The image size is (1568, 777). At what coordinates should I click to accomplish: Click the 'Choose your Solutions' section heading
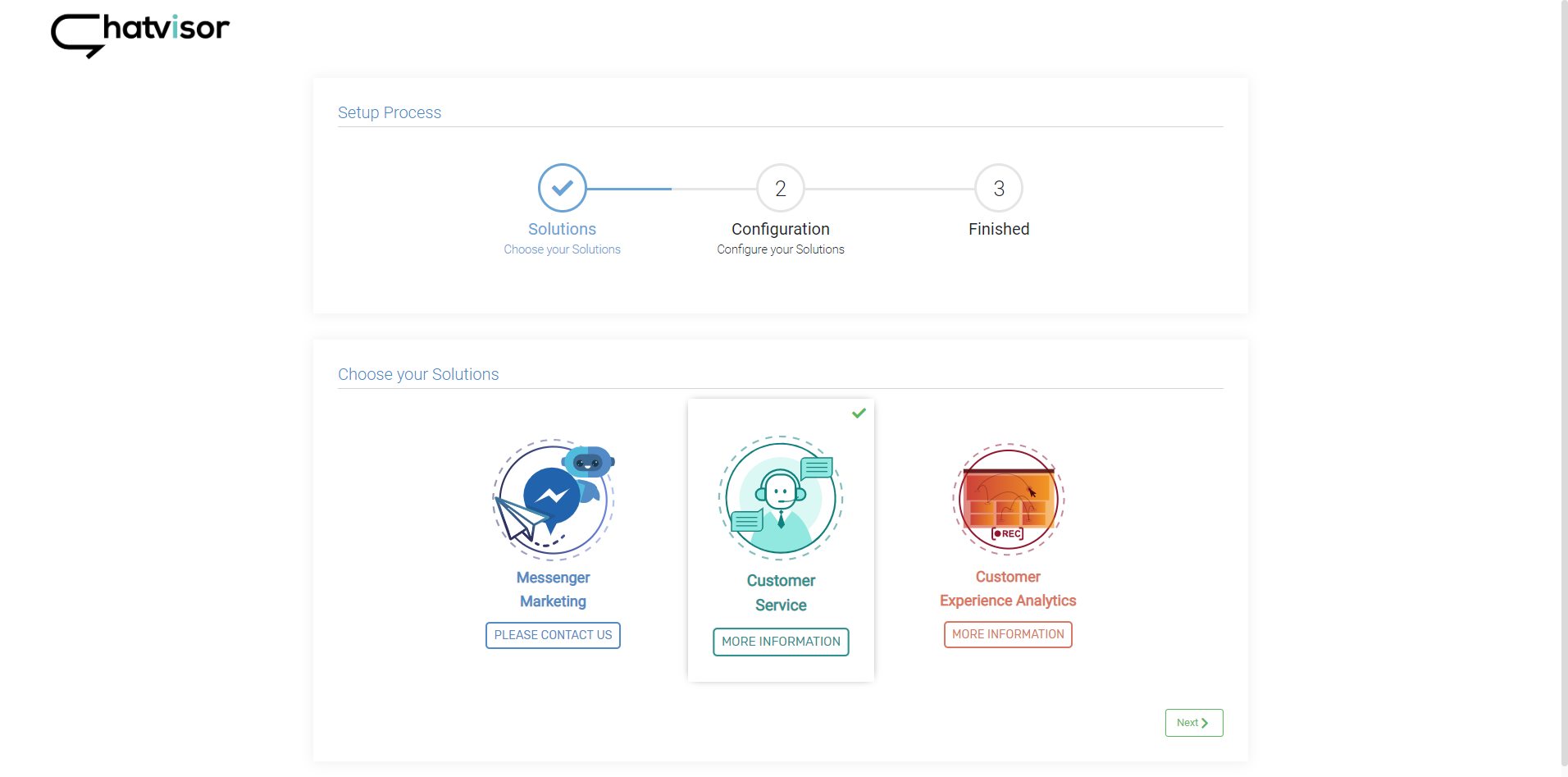tap(418, 374)
